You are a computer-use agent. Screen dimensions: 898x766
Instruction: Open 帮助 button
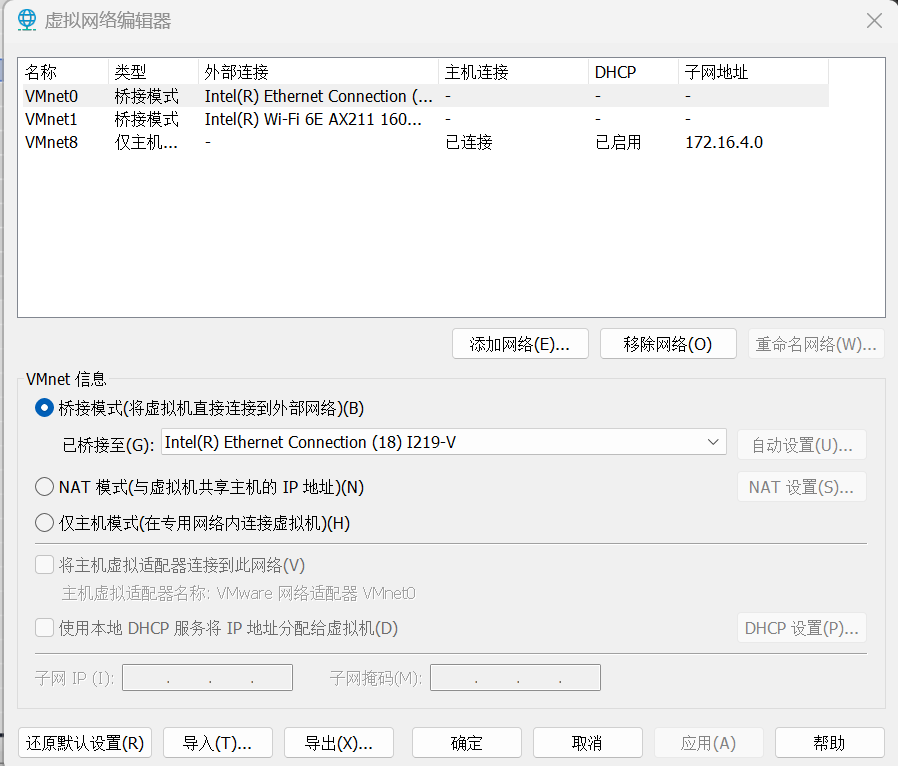coord(829,743)
